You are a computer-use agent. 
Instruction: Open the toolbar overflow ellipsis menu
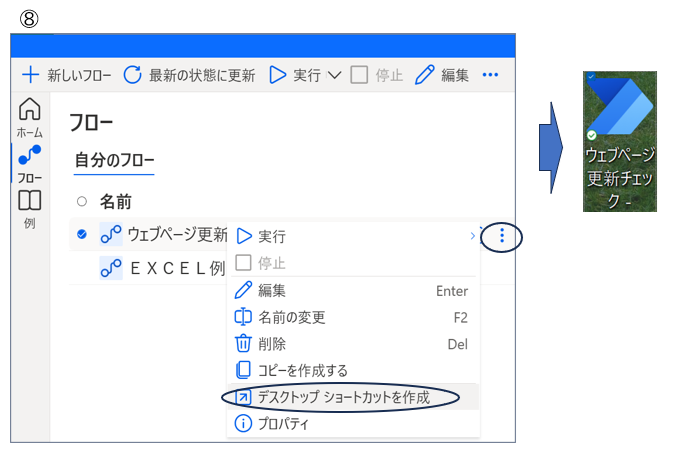click(490, 75)
